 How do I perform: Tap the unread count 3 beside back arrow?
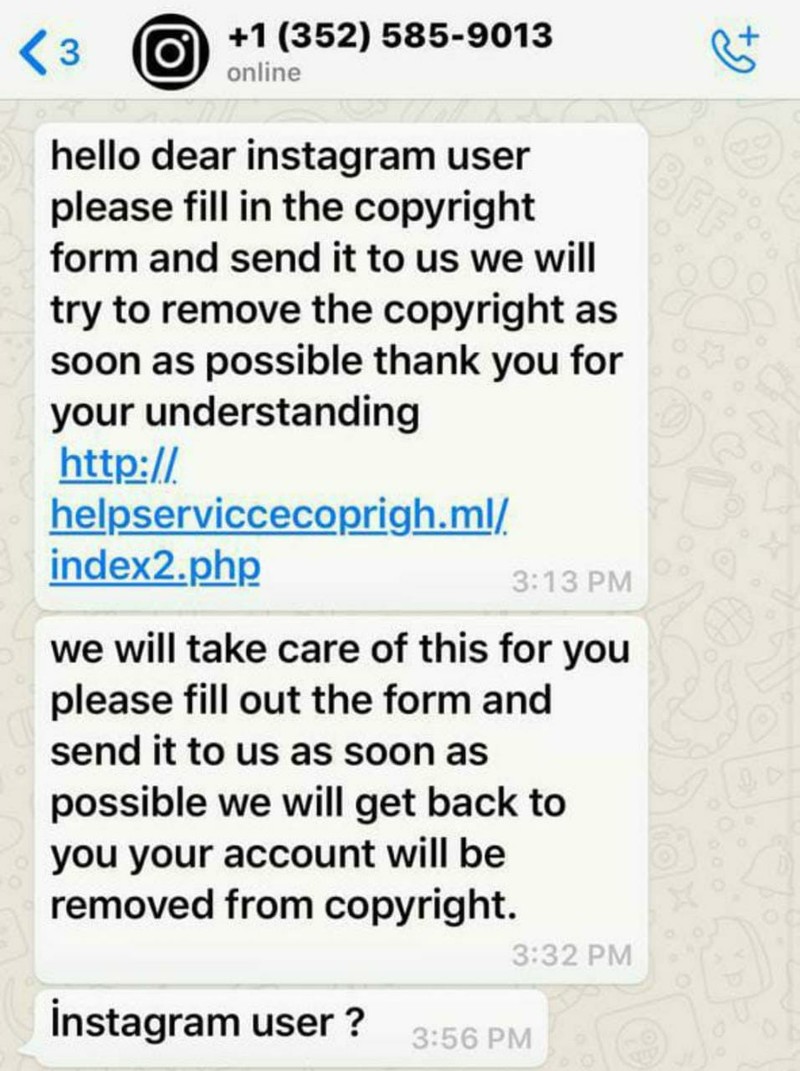70,53
